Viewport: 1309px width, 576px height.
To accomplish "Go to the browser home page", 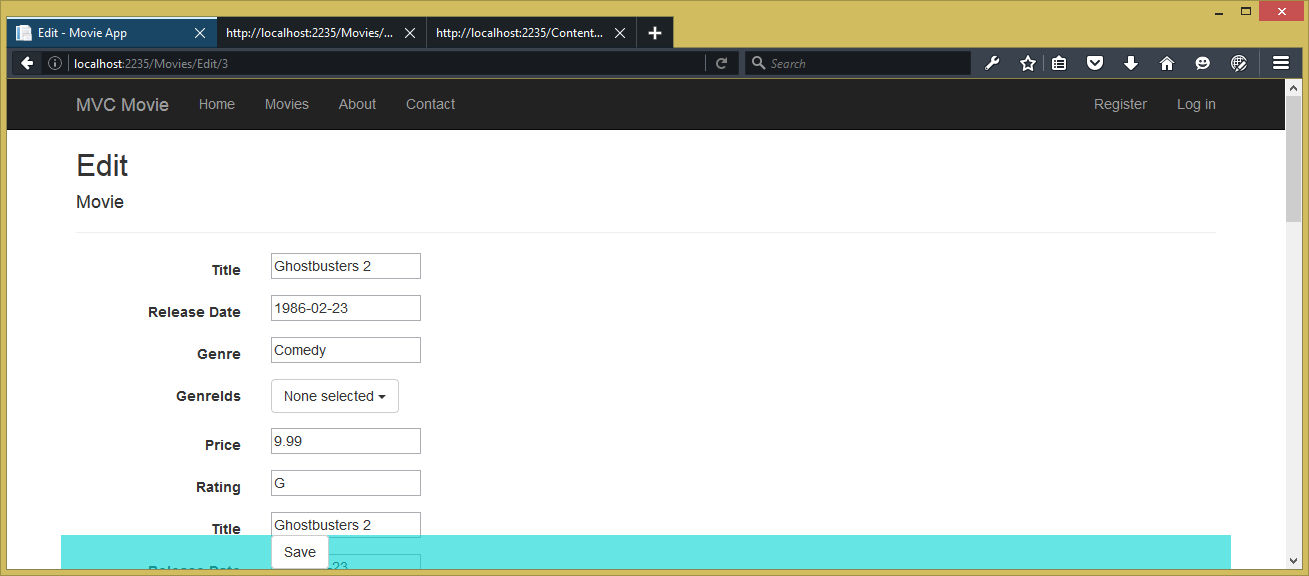I will (1167, 62).
